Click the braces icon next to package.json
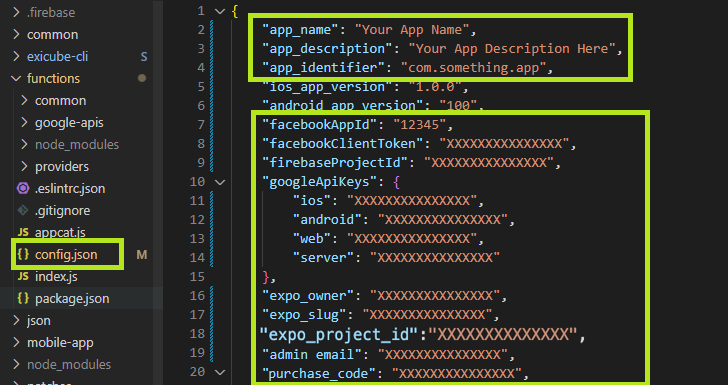Viewport: 728px width, 385px height. [x=23, y=298]
